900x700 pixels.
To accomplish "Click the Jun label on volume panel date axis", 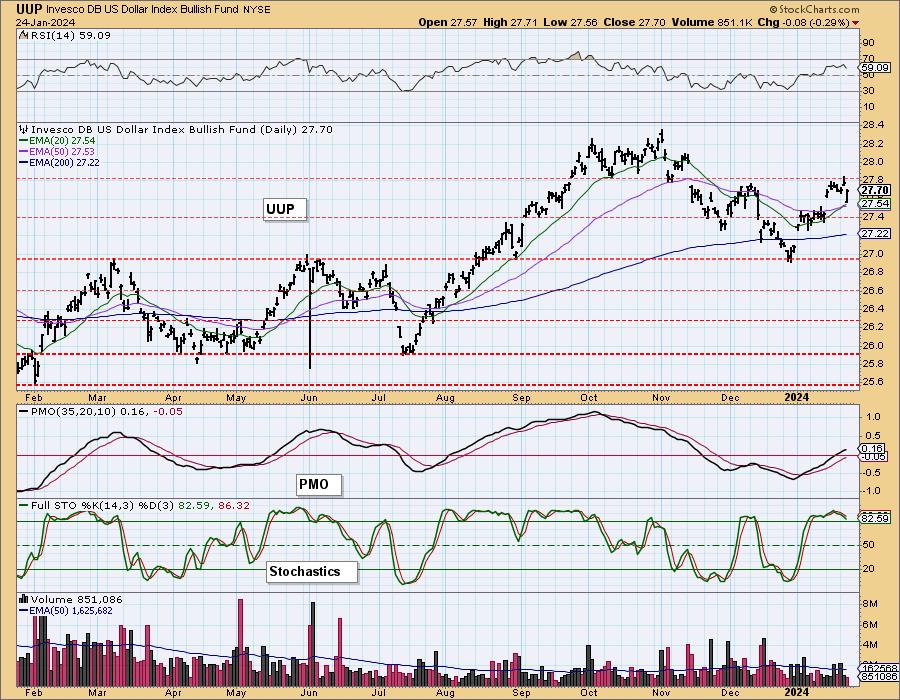I will 309,692.
